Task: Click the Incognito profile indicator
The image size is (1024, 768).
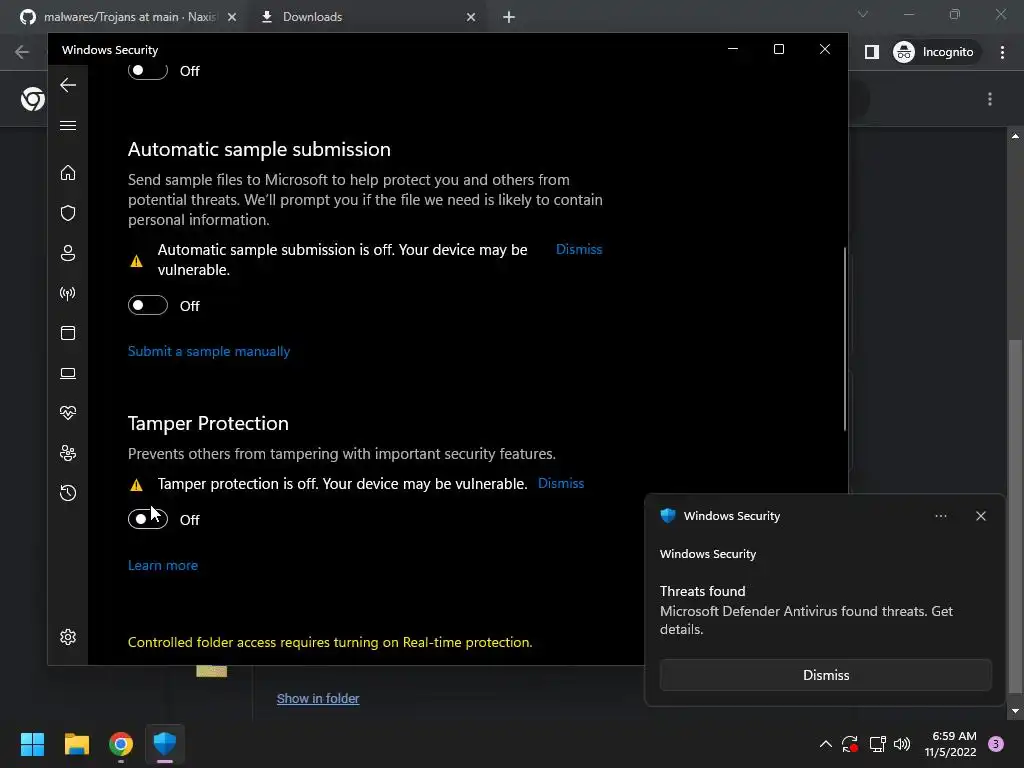Action: [934, 52]
